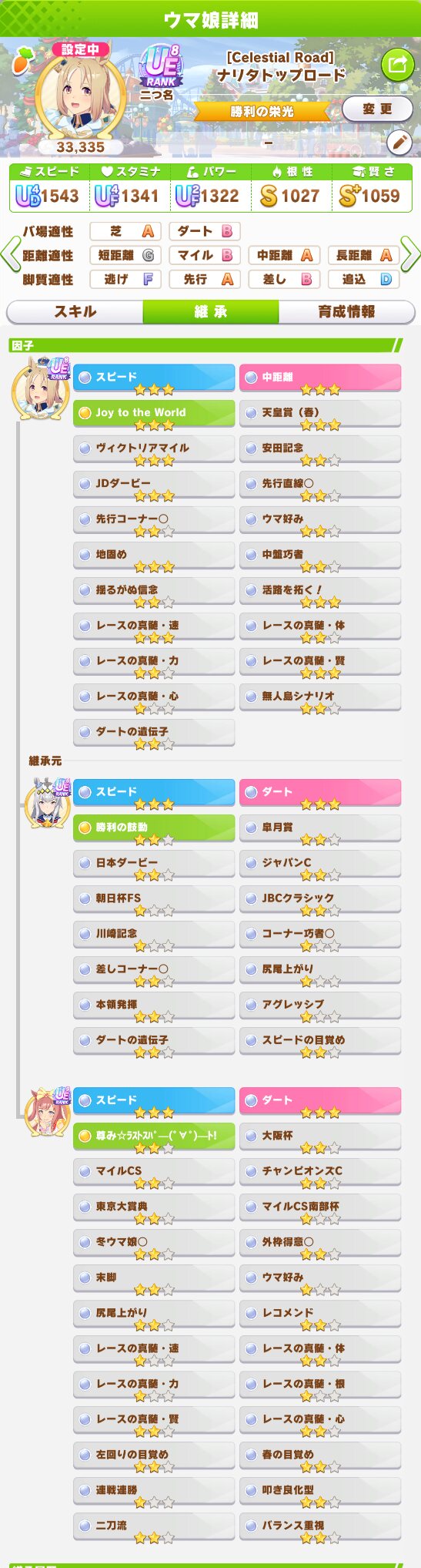Tap the pencil edit memo icon

click(399, 142)
